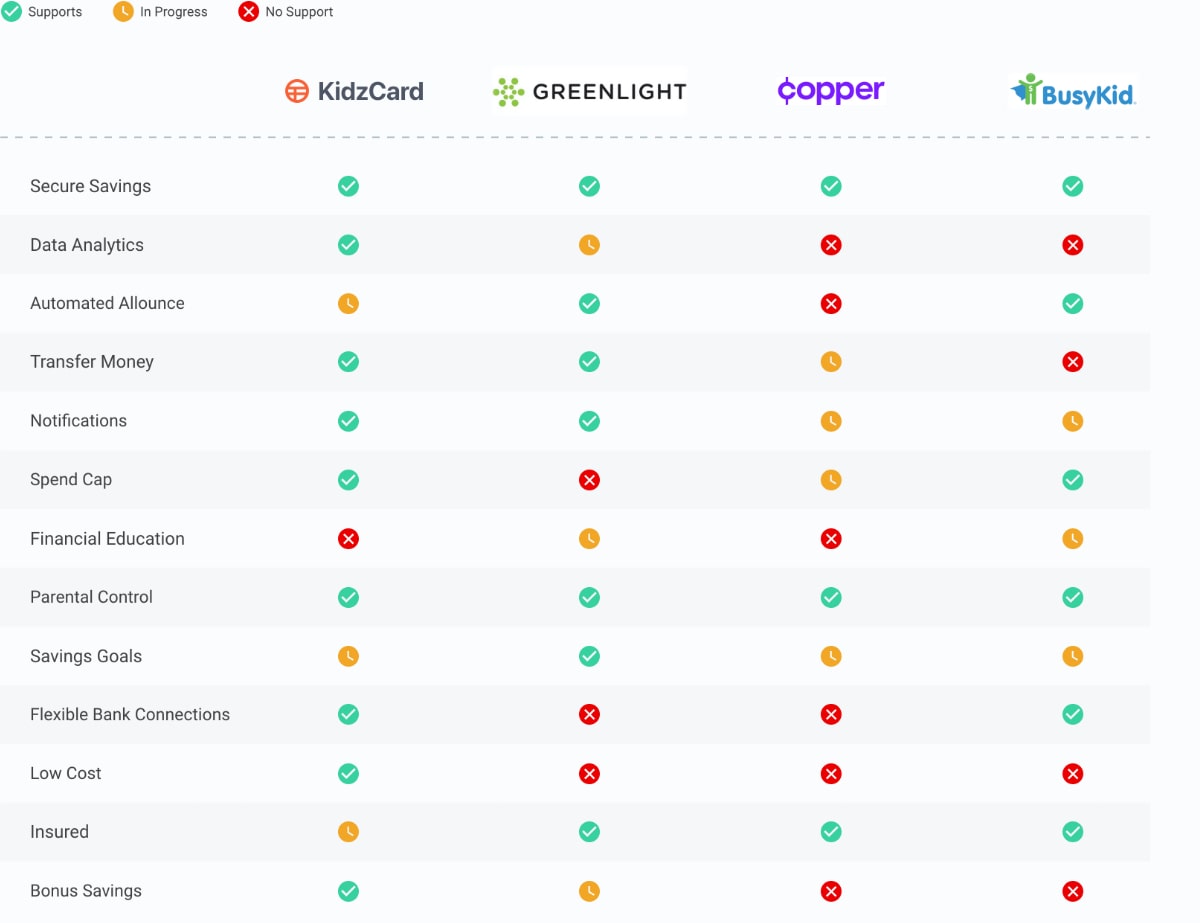Click the "Savings Goals" row label
The width and height of the screenshot is (1200, 923).
[86, 656]
